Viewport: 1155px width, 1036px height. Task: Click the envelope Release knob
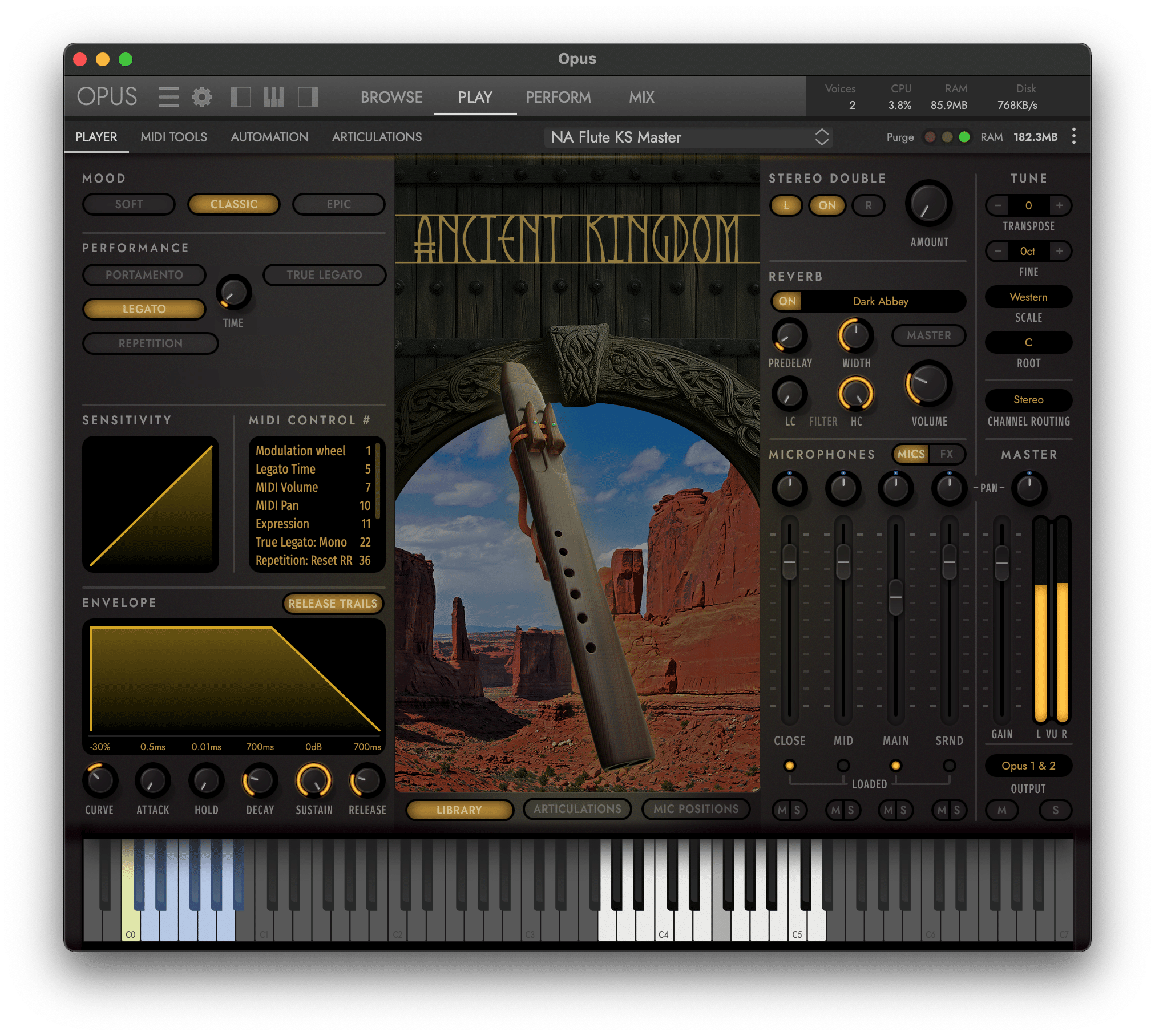(x=367, y=780)
